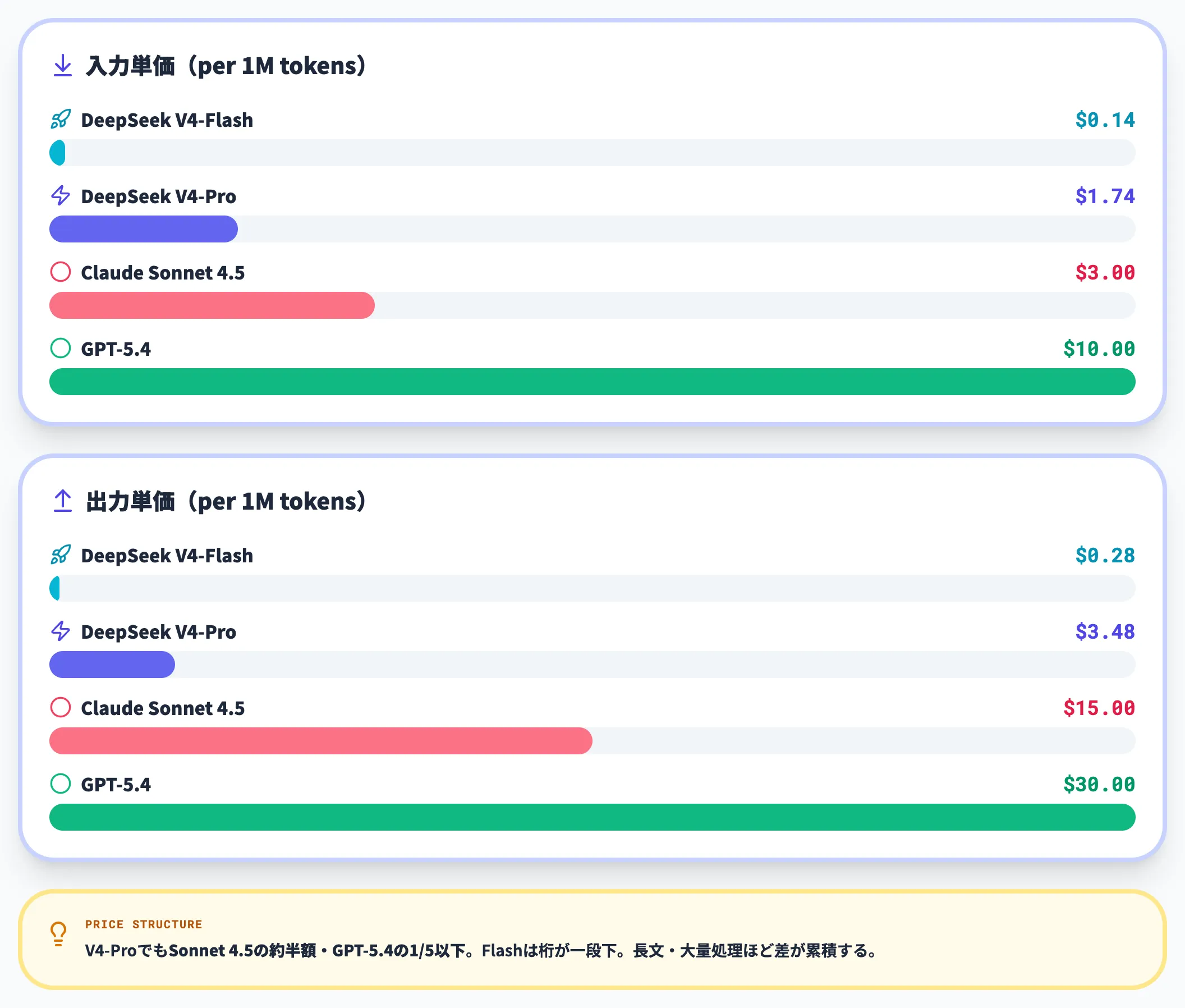Click the PRICE STRUCTURE summary text
This screenshot has height=1008, width=1185.
[144, 924]
